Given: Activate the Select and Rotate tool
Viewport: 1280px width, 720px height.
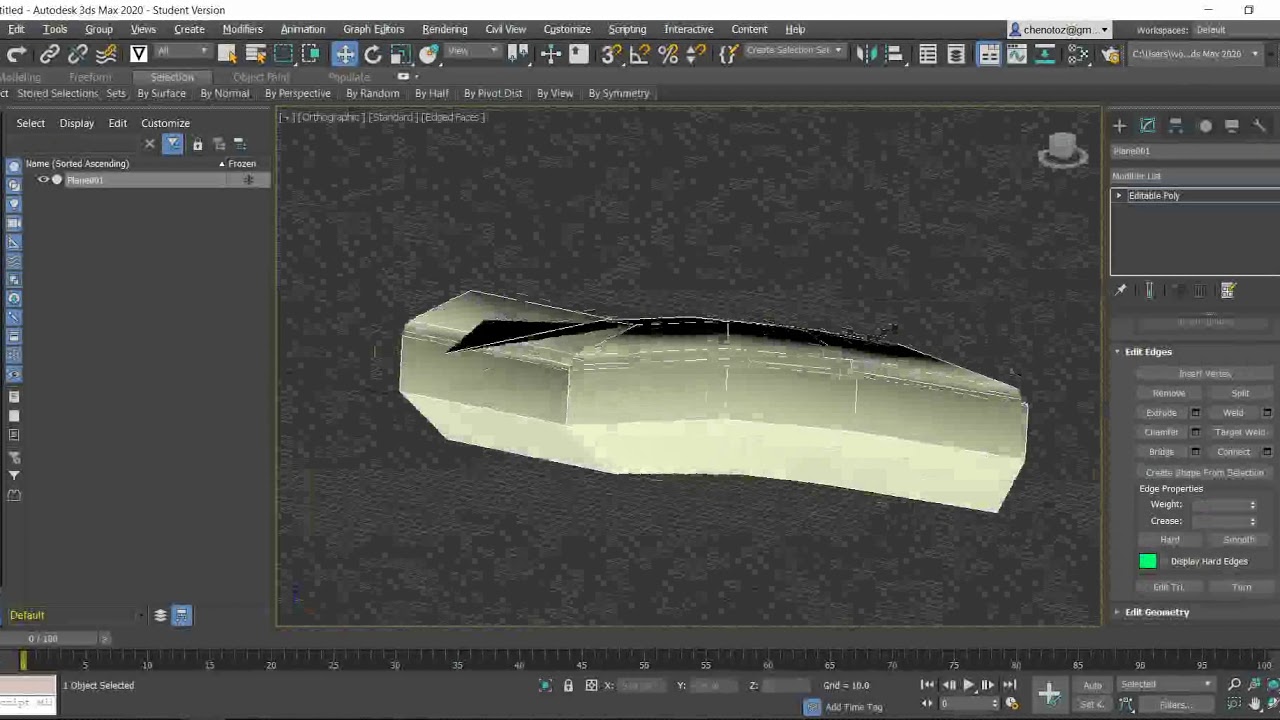Looking at the screenshot, I should [x=372, y=54].
